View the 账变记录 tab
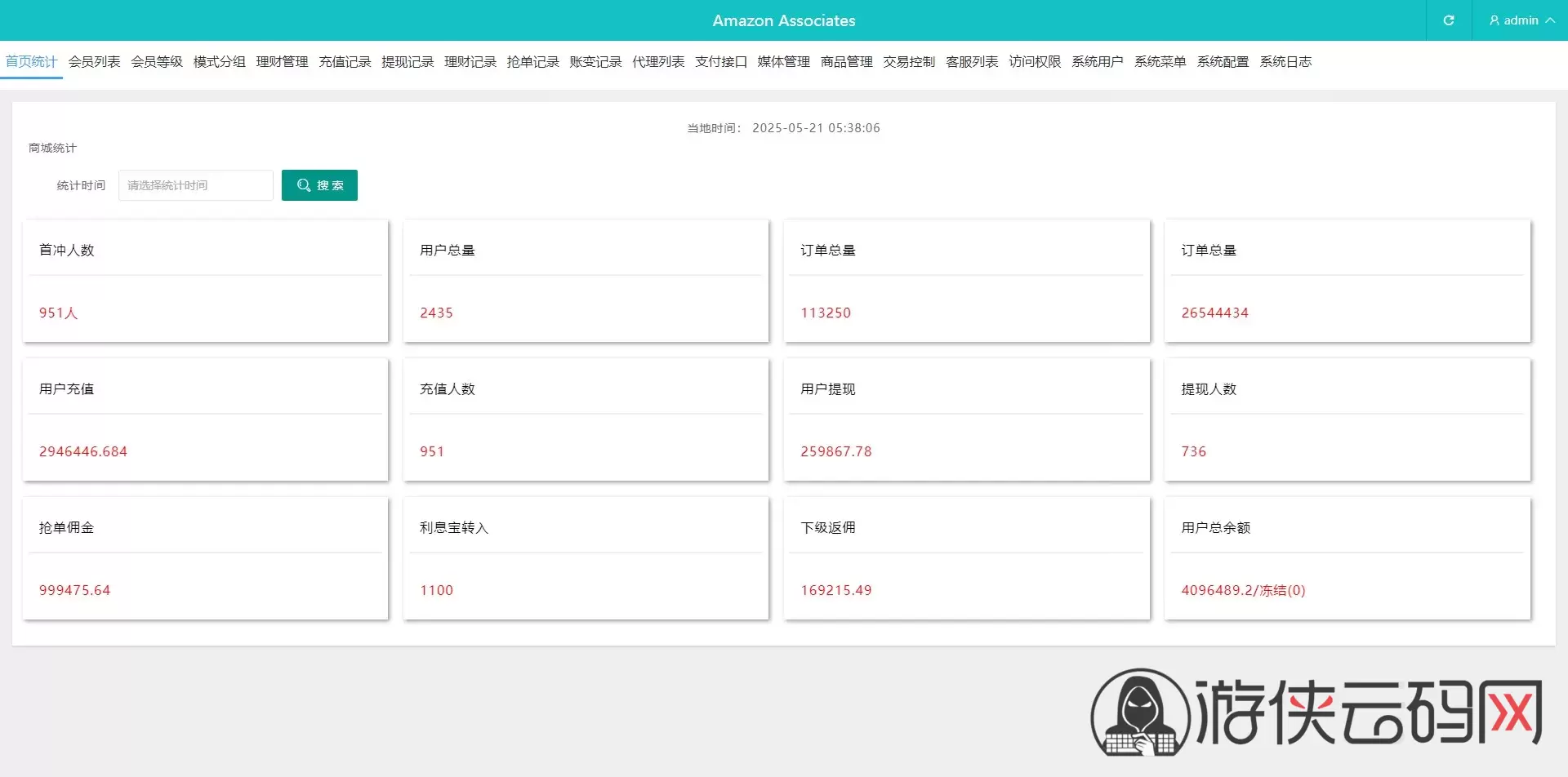The image size is (1568, 777). pos(595,61)
